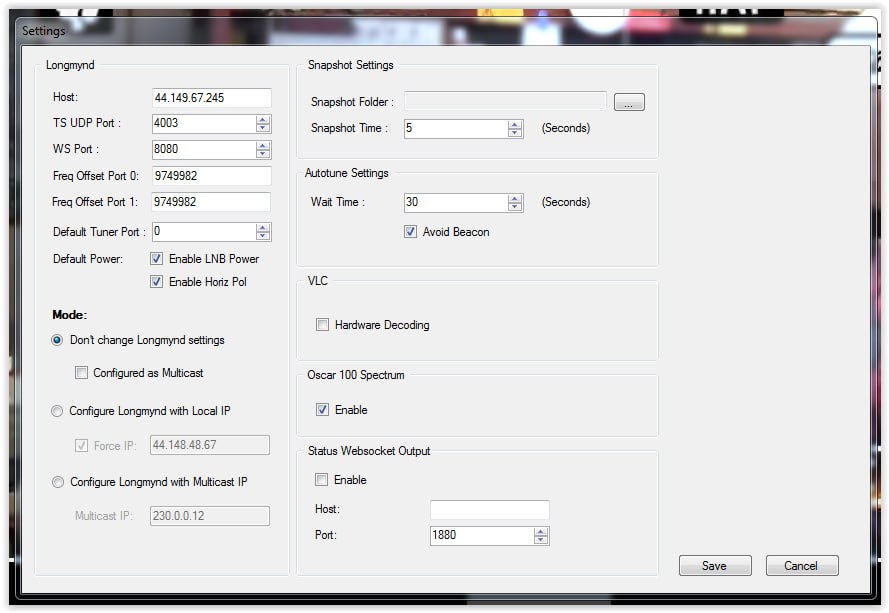The width and height of the screenshot is (889, 613).
Task: Enable VLC Hardware Decoding
Action: 322,325
